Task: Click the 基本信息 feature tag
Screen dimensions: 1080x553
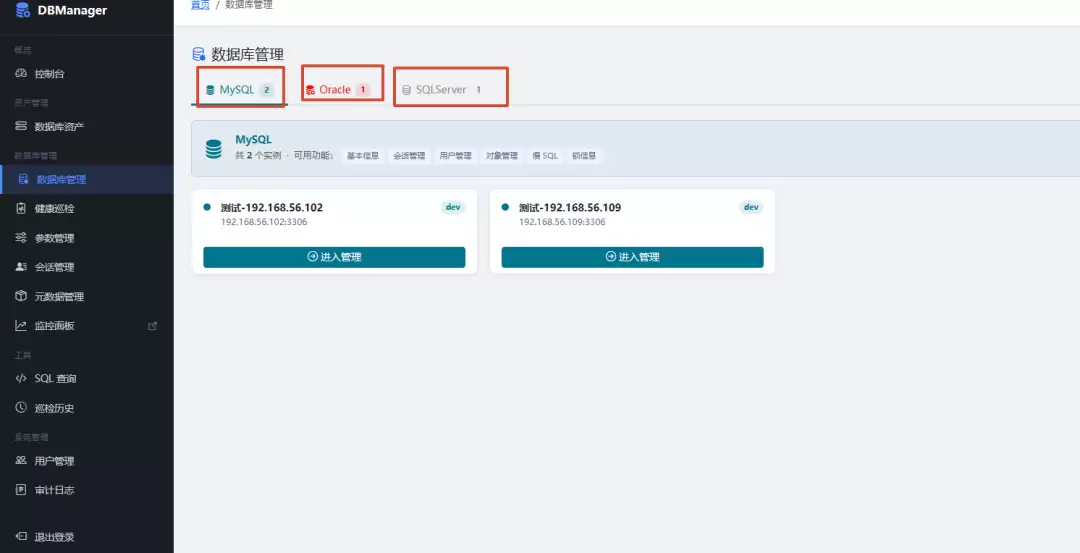Action: (x=362, y=156)
